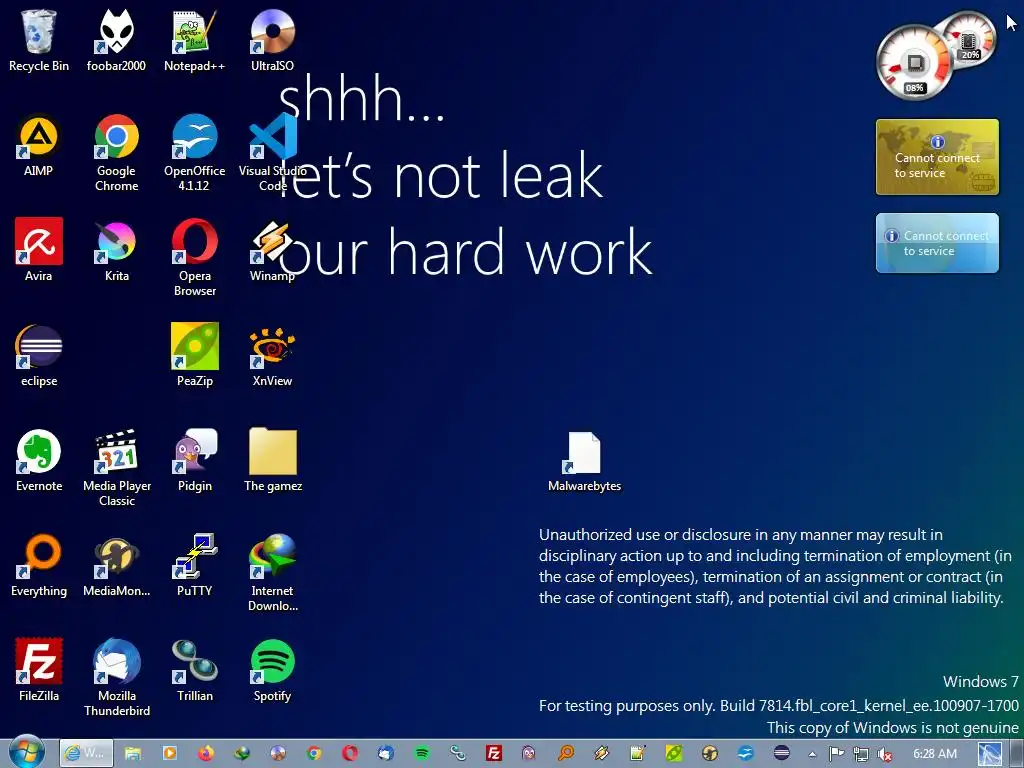Open FileZilla desktop shortcut
This screenshot has width=1024, height=768.
39,670
